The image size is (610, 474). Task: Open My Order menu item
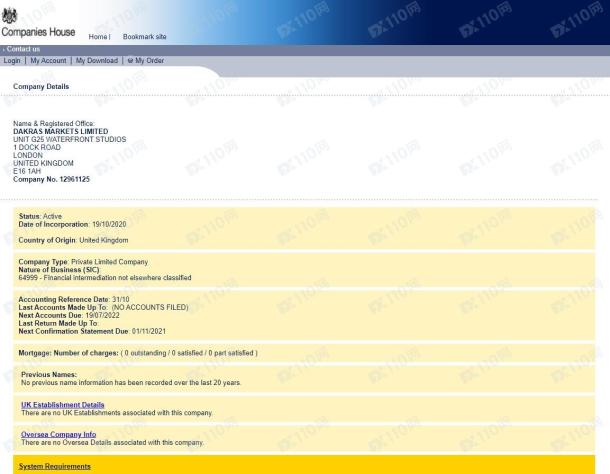[149, 61]
